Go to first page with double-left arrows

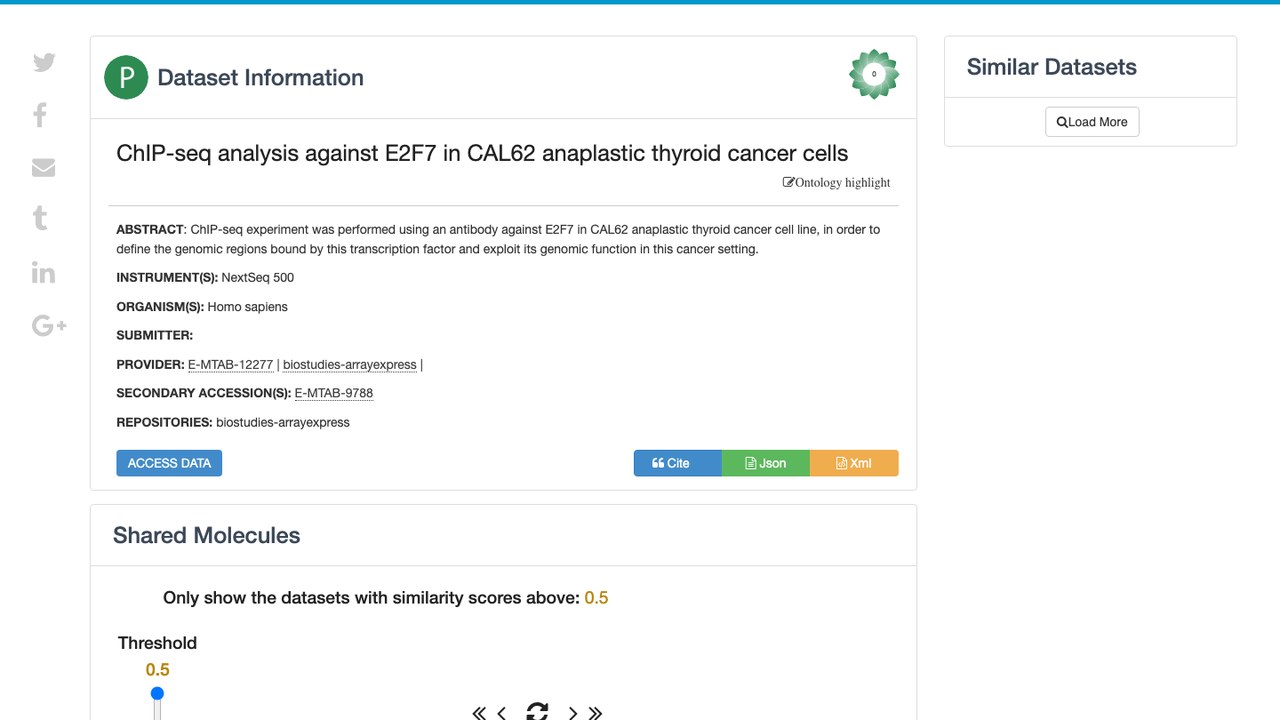479,713
